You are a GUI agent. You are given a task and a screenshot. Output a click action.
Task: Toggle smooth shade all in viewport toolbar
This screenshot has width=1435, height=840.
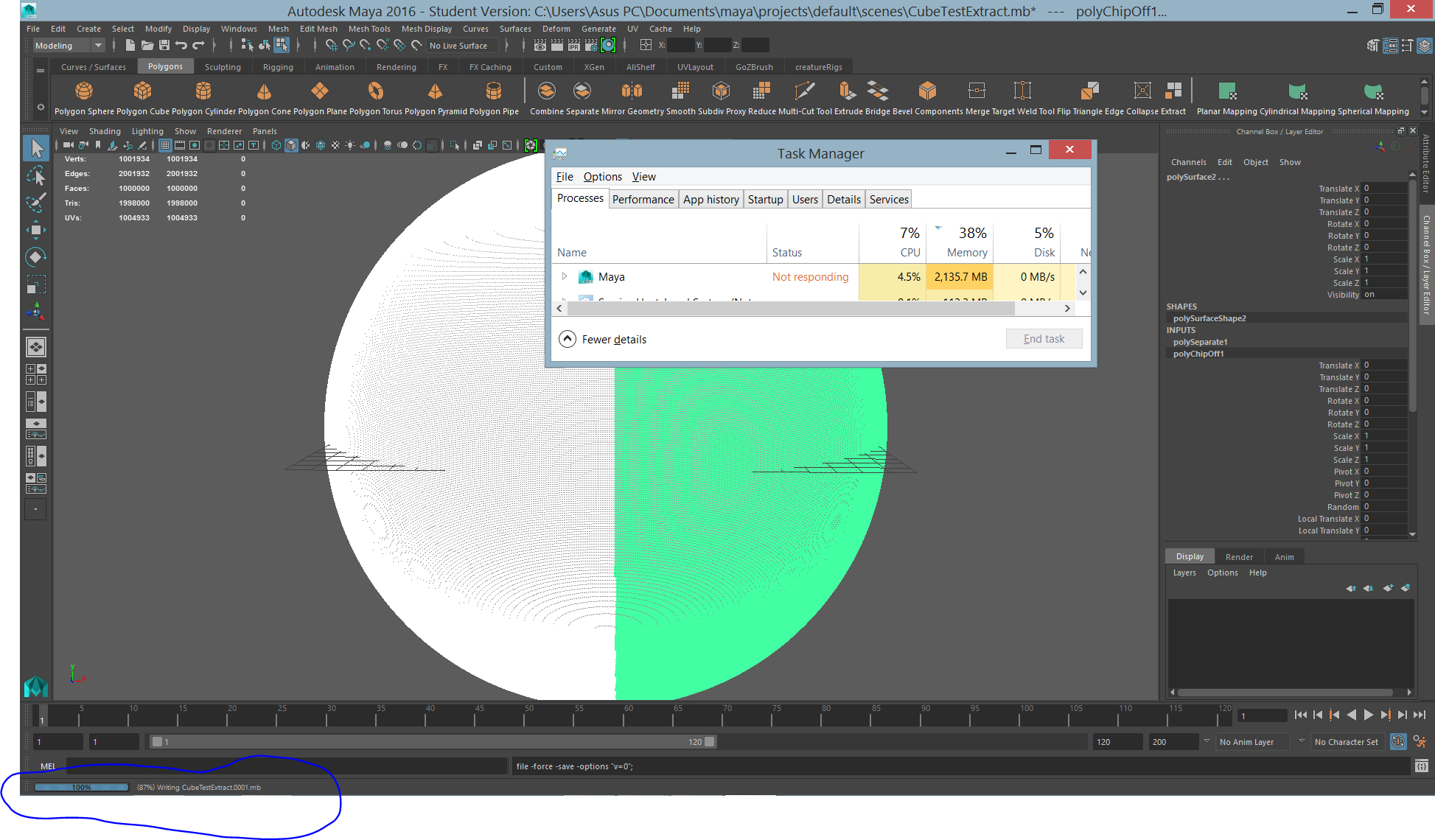tap(291, 145)
